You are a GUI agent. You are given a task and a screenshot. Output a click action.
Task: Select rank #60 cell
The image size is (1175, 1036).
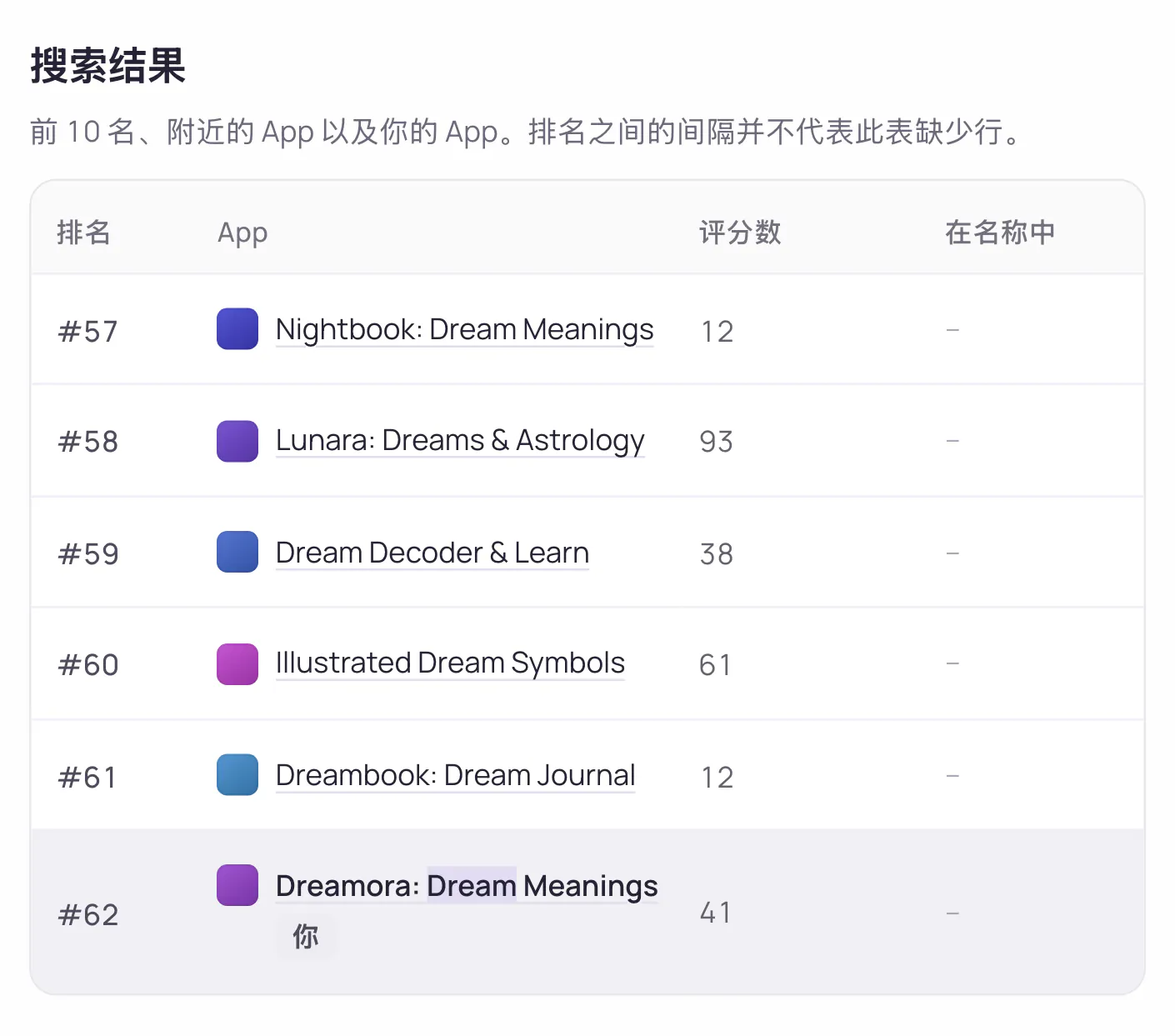[x=88, y=665]
